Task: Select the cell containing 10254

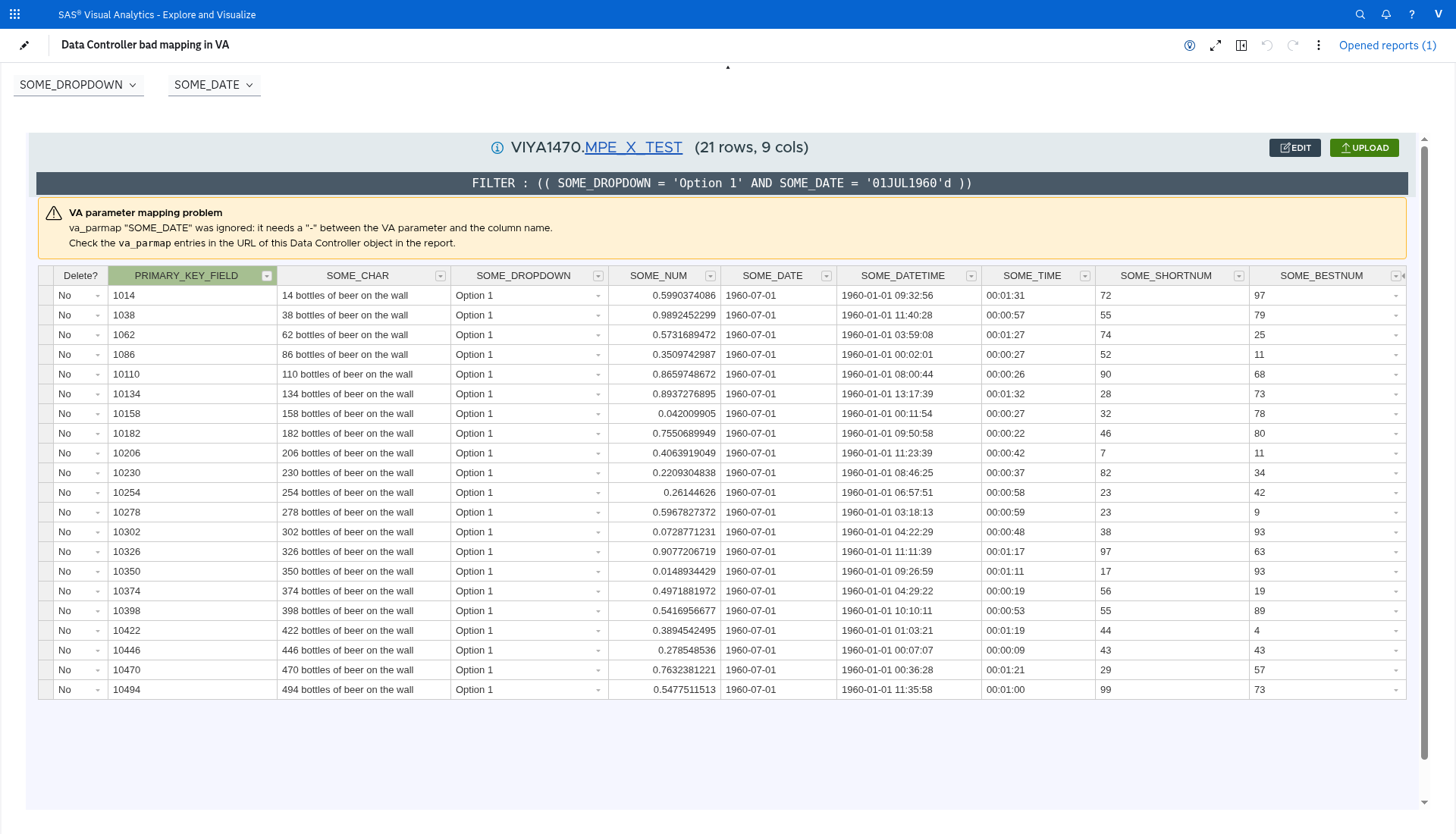Action: coord(193,493)
